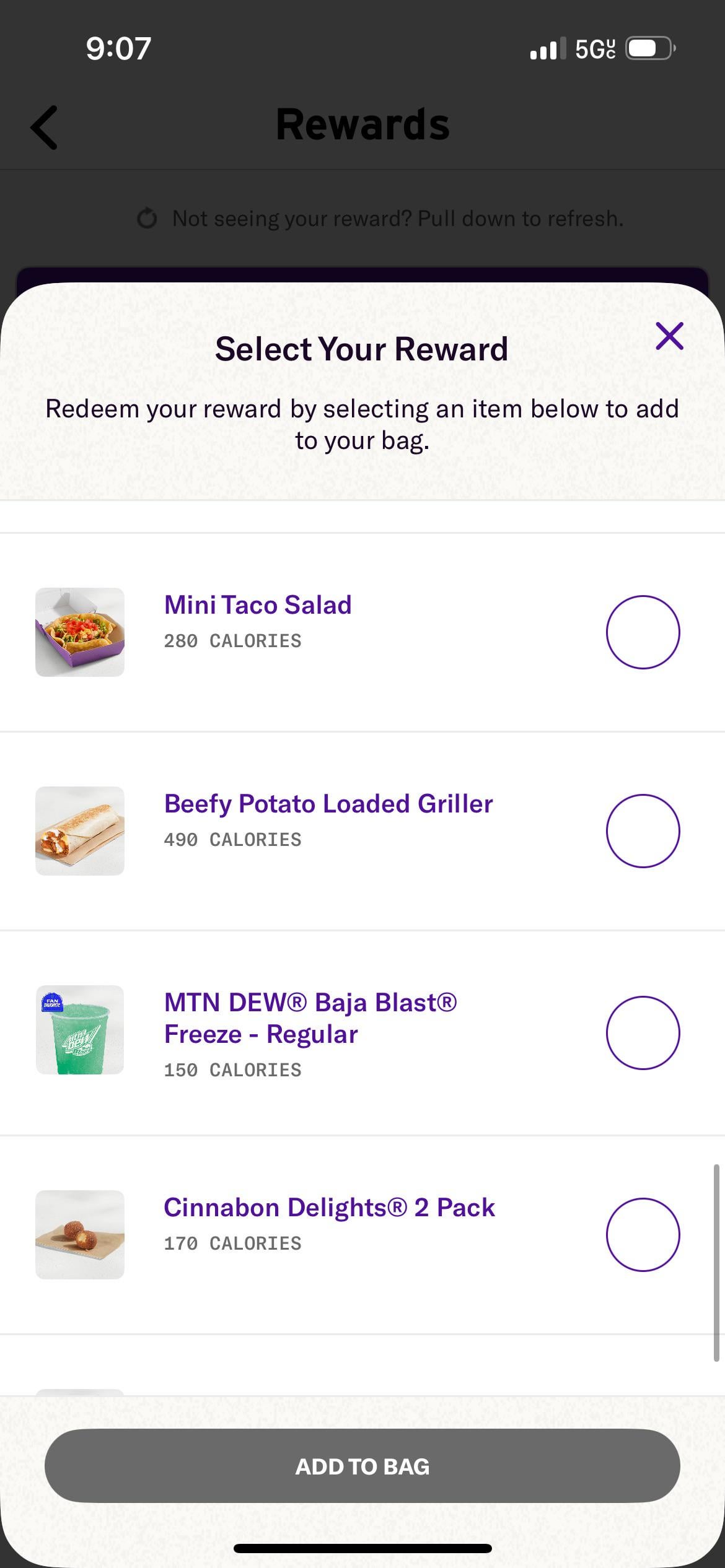Close the Select Your Reward sheet
The image size is (725, 1568).
(x=669, y=336)
